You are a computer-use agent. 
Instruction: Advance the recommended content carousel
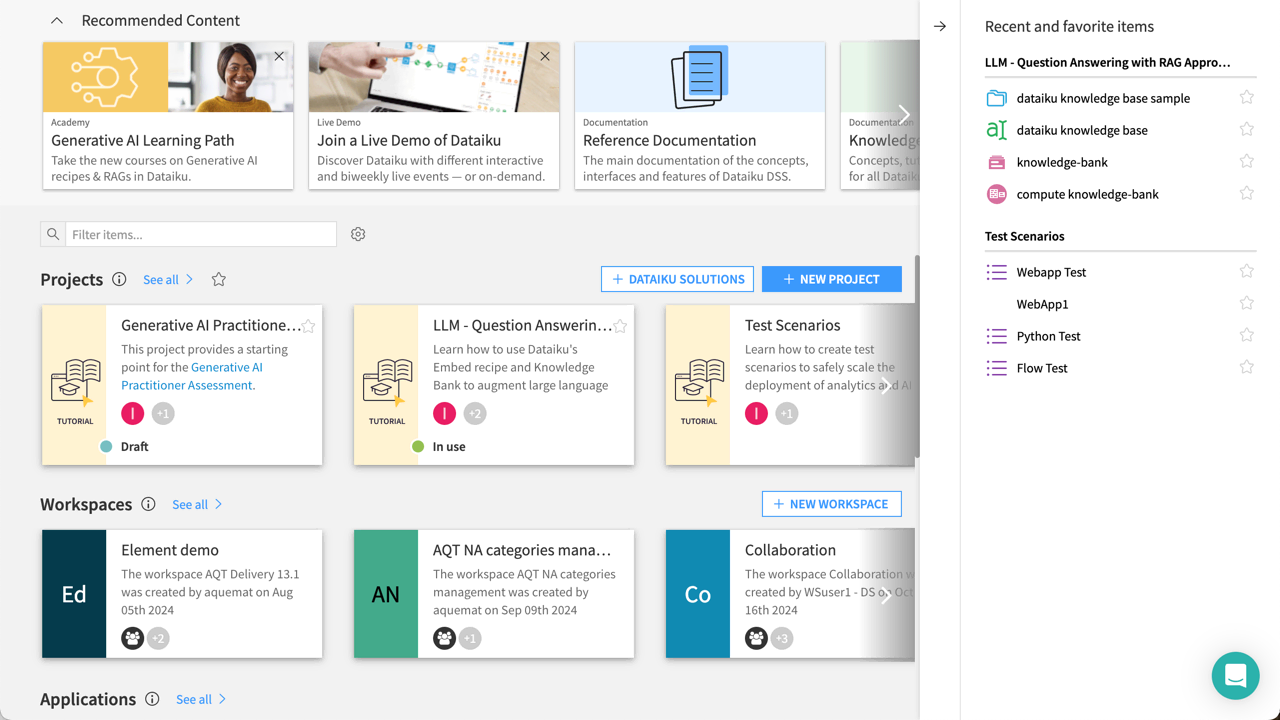click(903, 114)
